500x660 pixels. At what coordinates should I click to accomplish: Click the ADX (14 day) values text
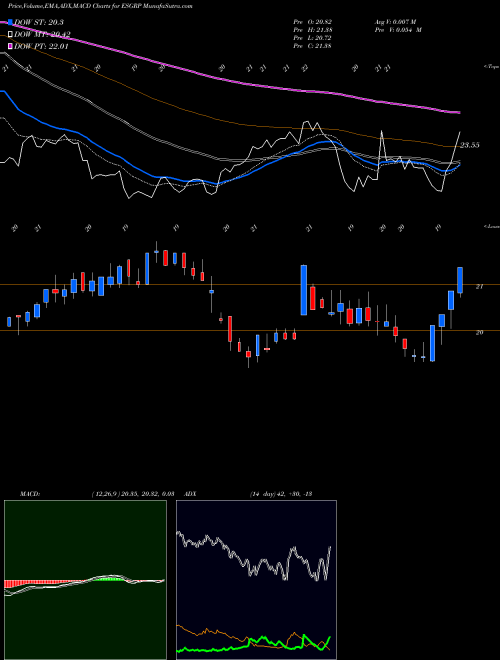tap(281, 494)
